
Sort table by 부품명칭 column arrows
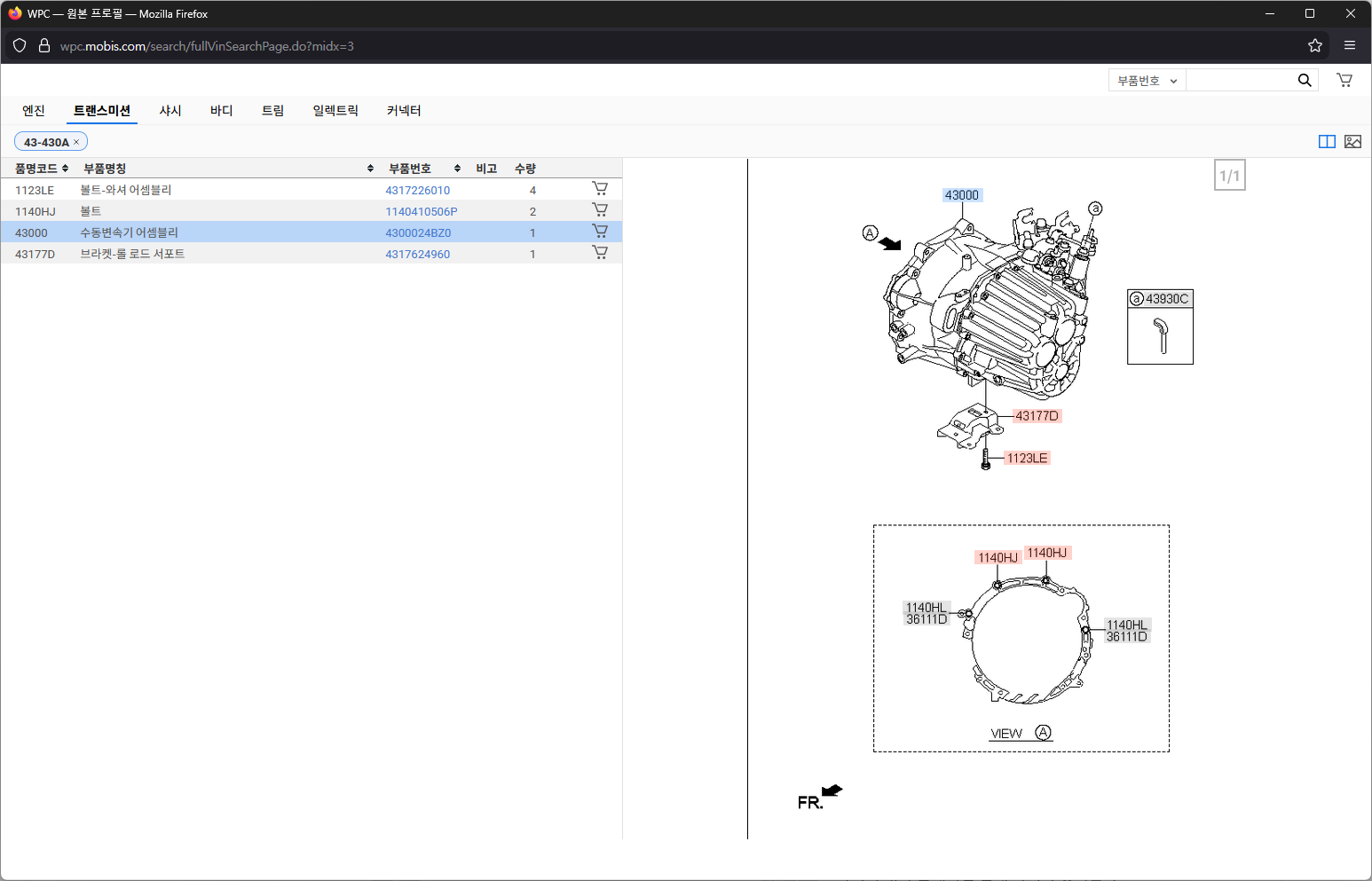(370, 169)
